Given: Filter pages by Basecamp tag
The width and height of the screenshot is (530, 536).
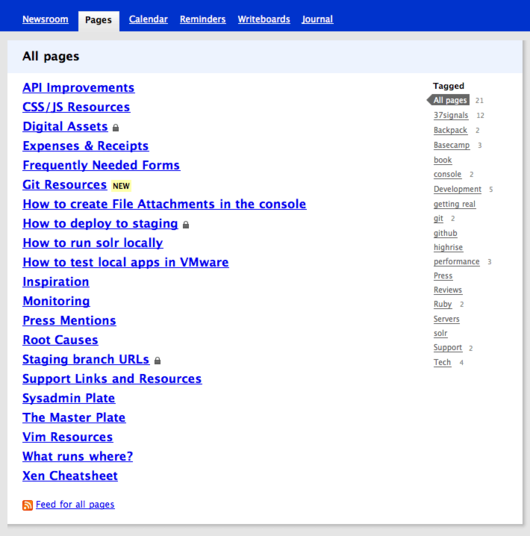Looking at the screenshot, I should 451,145.
